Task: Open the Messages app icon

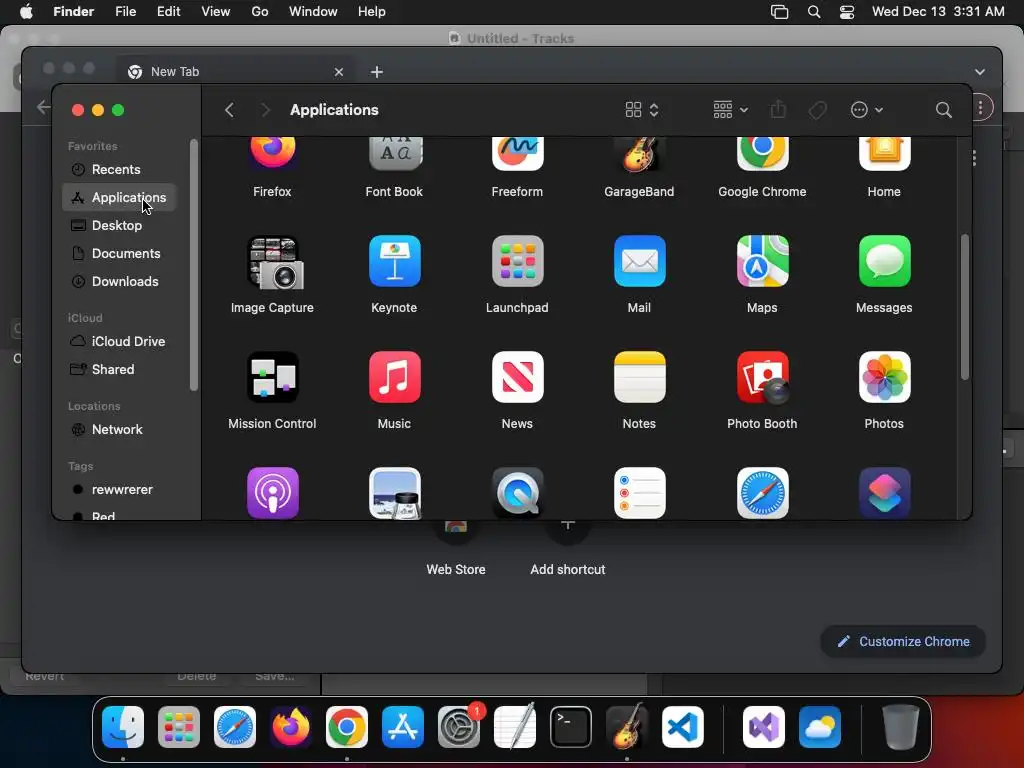Action: coord(884,261)
